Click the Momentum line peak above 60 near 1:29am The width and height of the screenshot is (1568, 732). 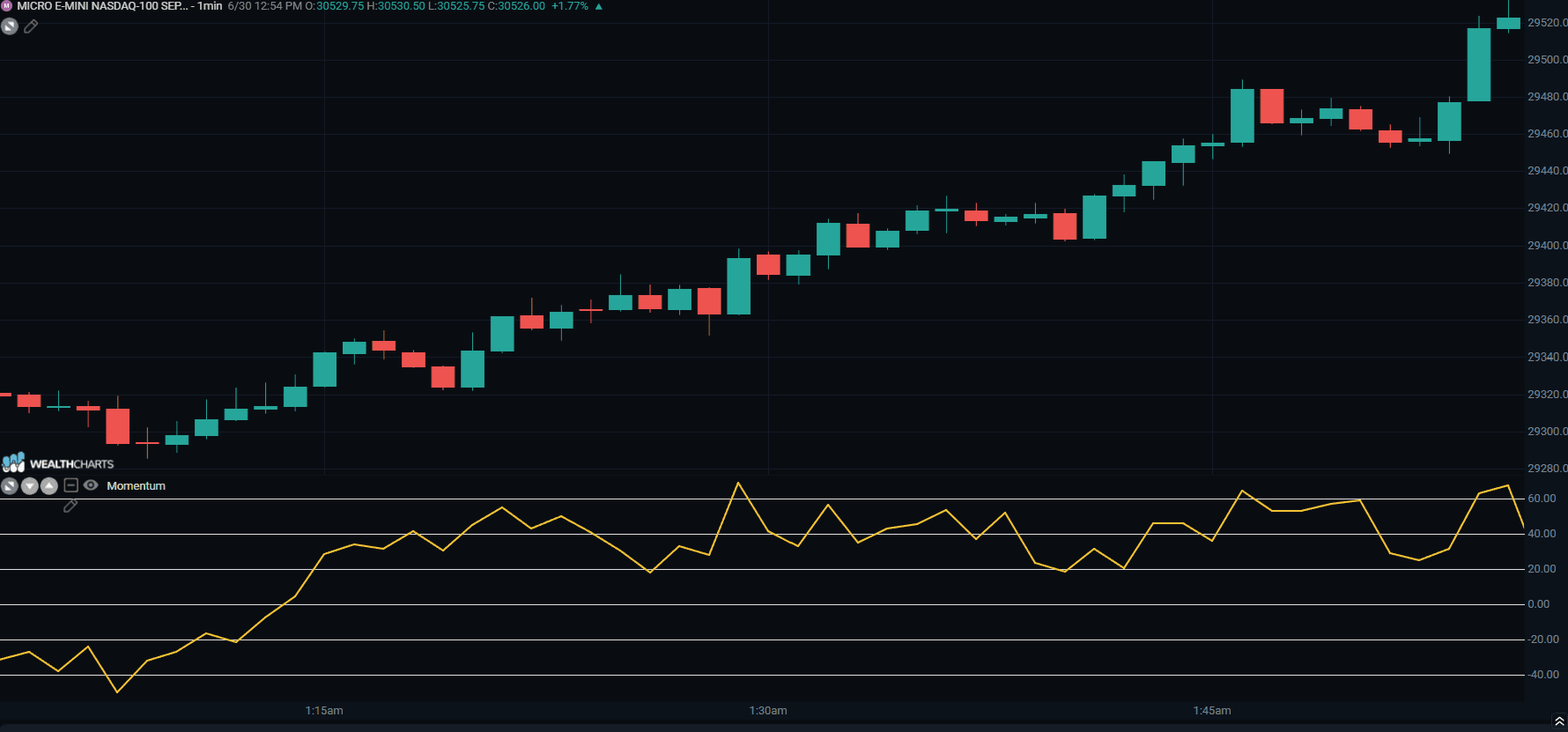point(738,484)
